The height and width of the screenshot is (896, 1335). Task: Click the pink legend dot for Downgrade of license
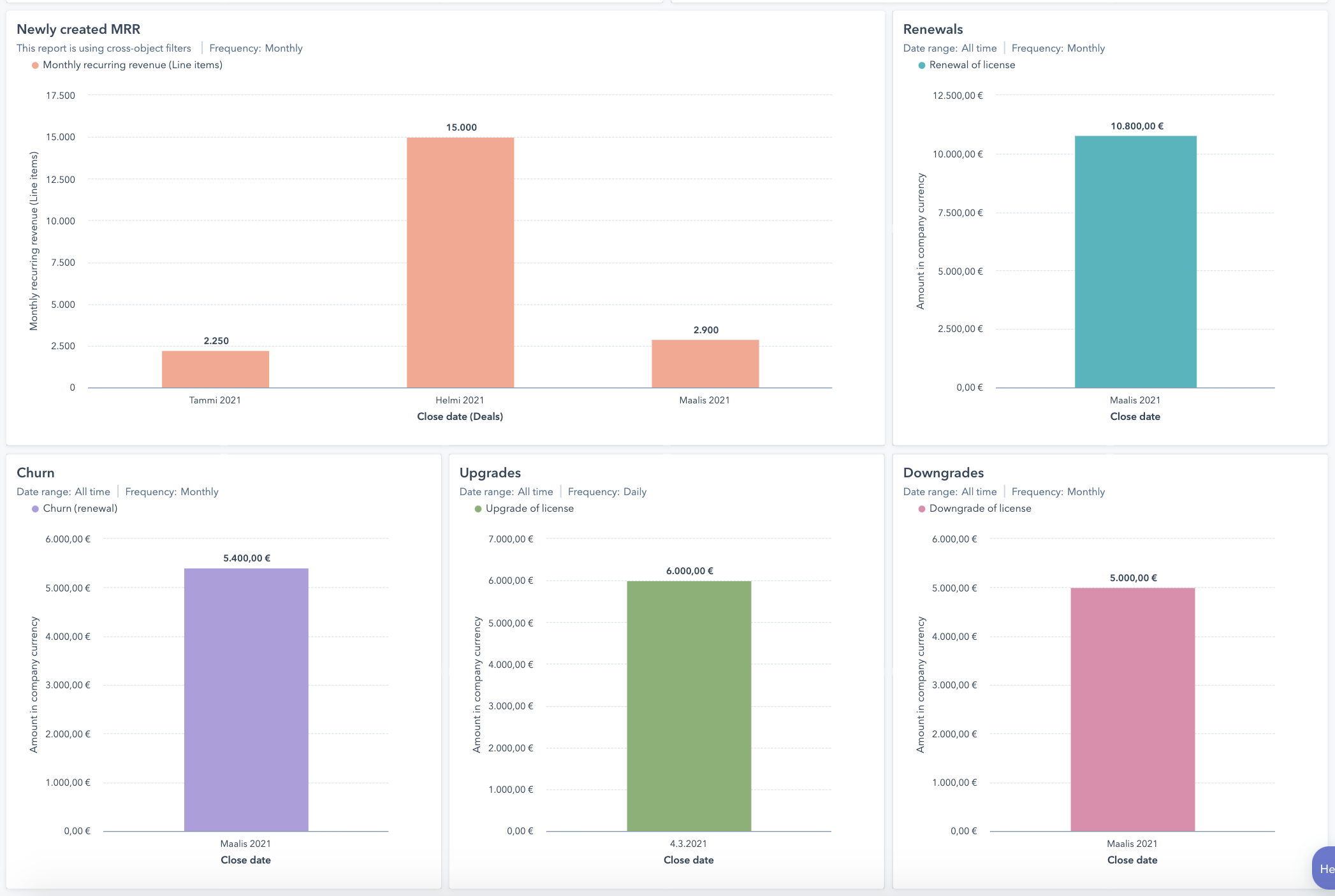(922, 509)
